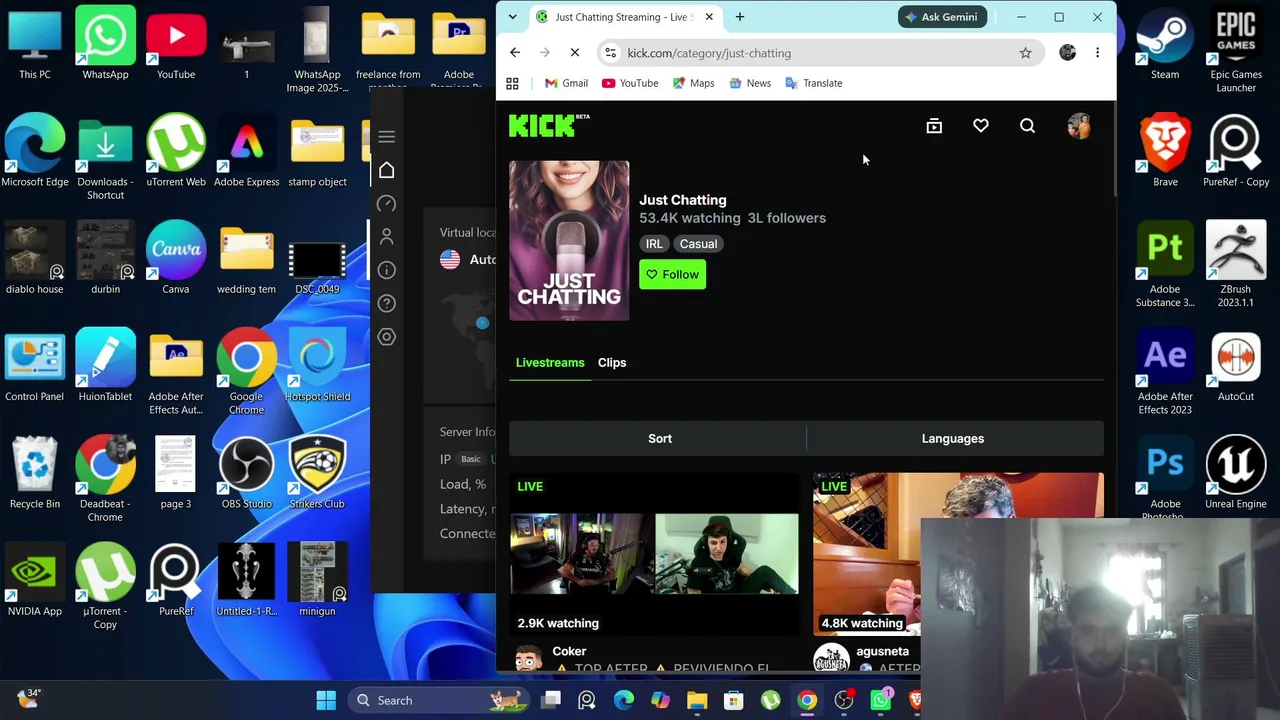Select the Brave desktop shortcut

[x=1165, y=151]
